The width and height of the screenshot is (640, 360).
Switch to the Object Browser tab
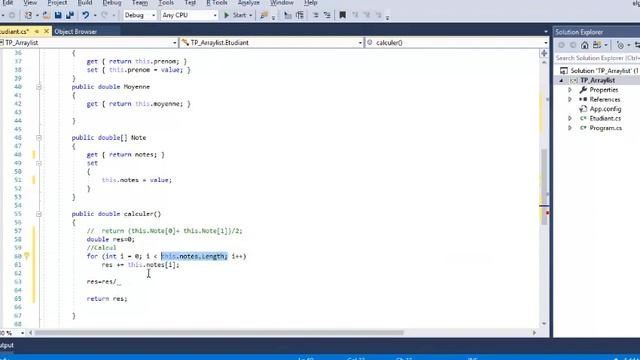click(76, 31)
